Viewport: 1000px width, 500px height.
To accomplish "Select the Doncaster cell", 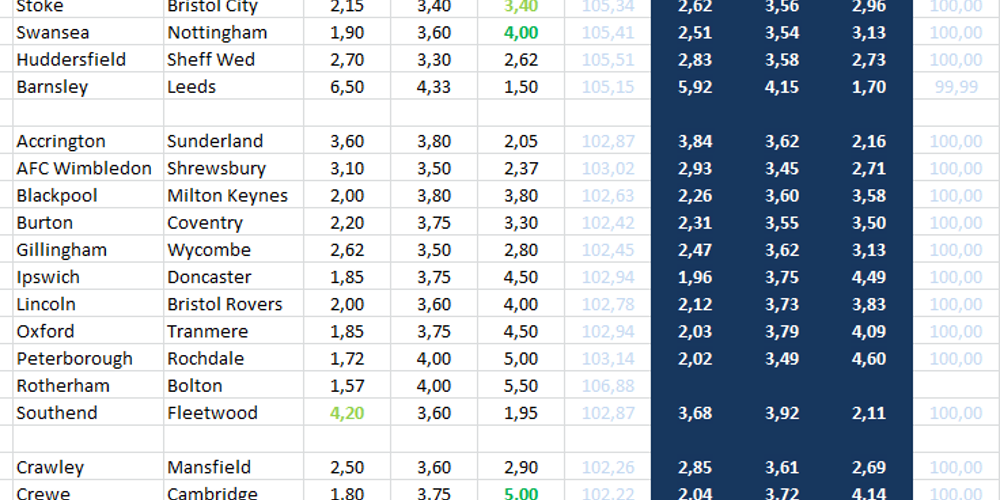I will [233, 277].
